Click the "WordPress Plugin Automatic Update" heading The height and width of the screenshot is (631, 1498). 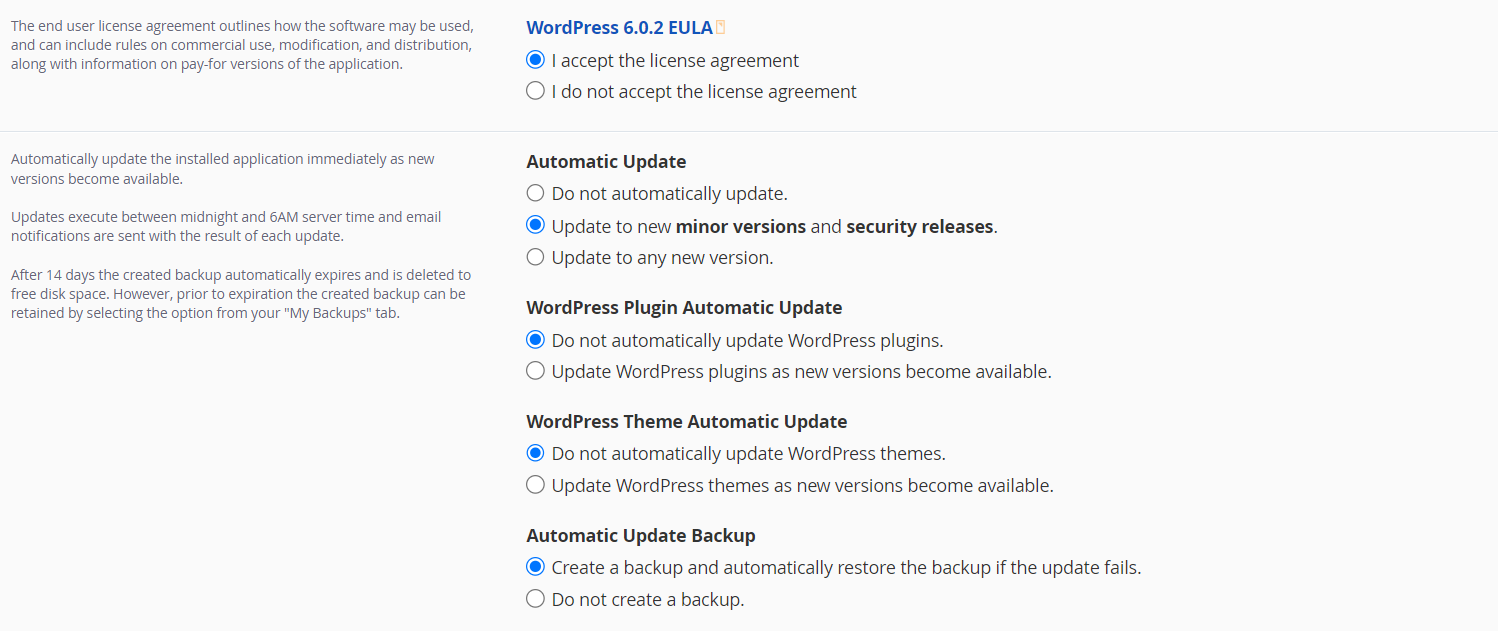(x=684, y=307)
